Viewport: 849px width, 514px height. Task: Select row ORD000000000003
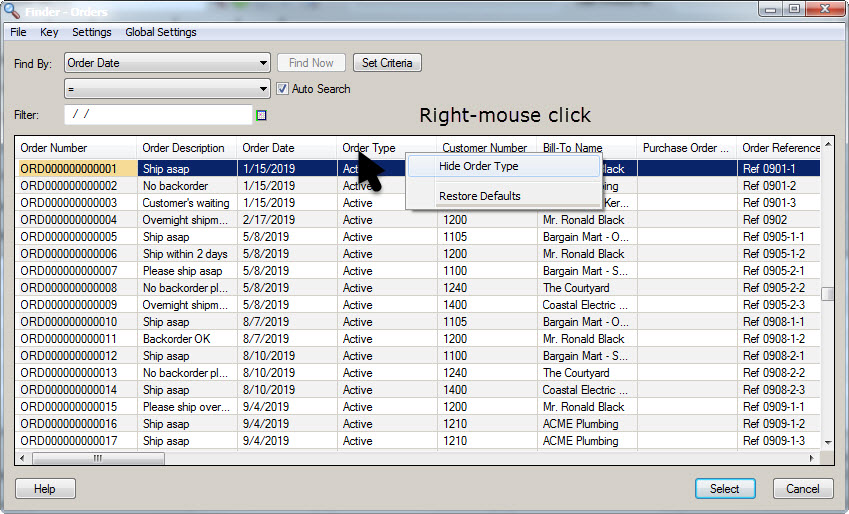click(418, 203)
